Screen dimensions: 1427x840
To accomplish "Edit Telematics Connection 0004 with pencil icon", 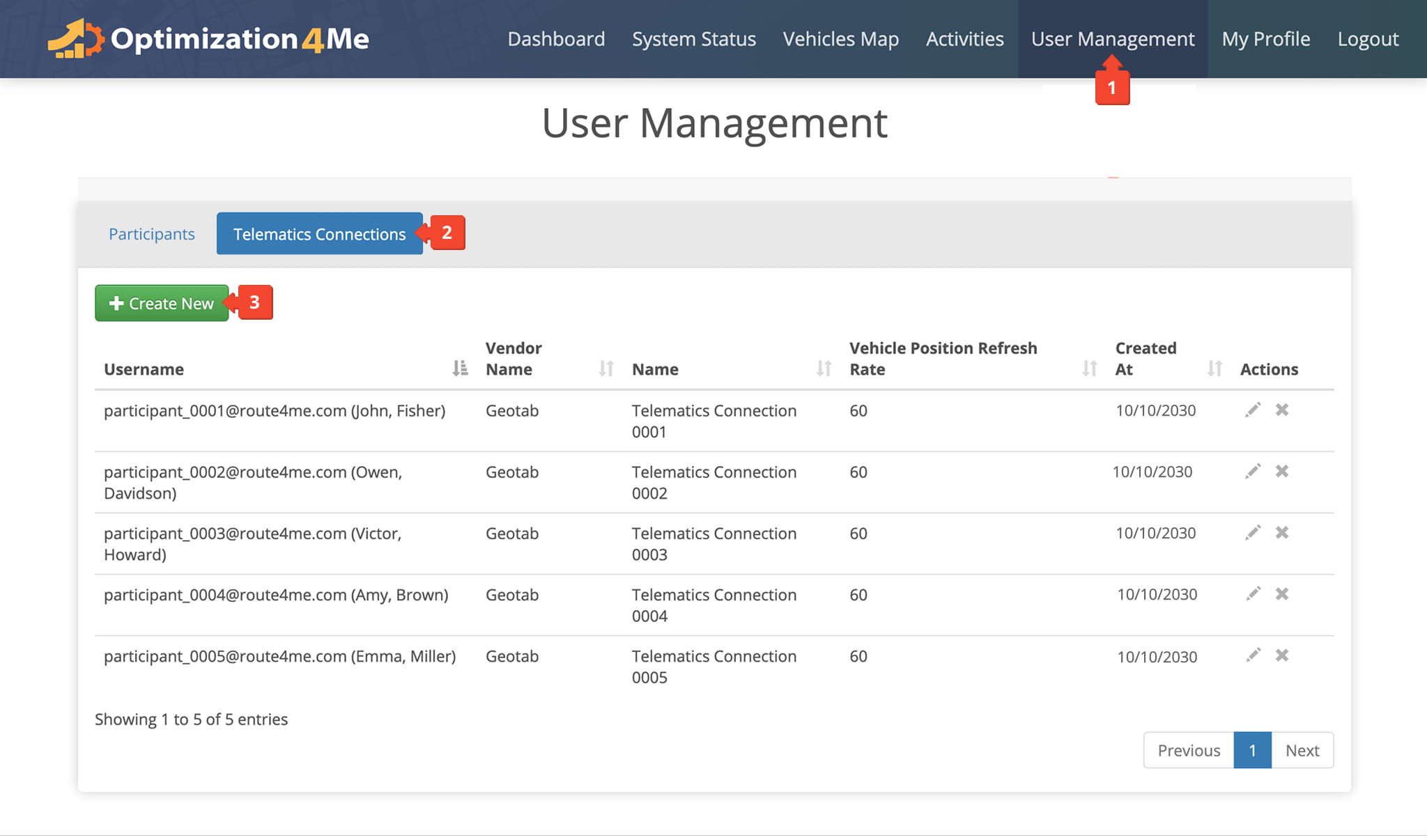I will pos(1253,593).
